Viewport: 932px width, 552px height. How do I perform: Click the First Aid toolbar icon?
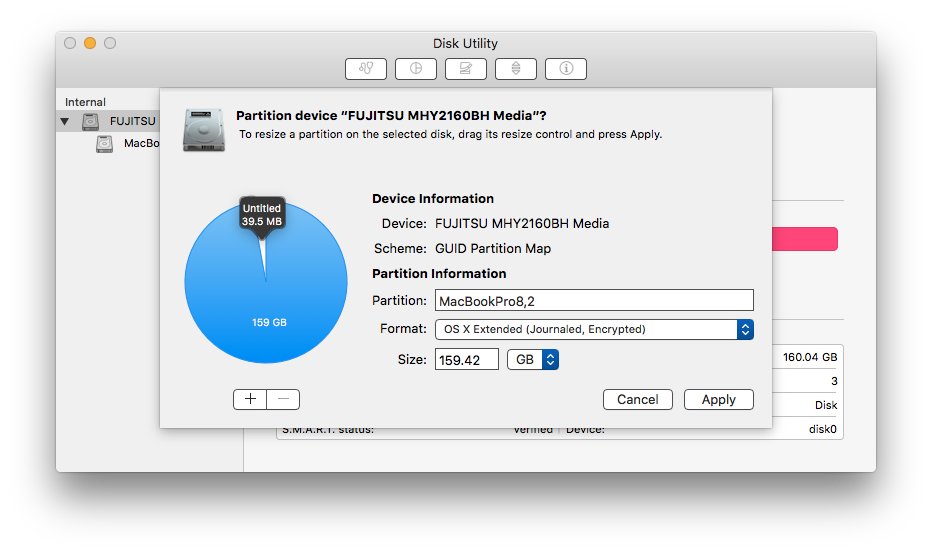click(x=366, y=68)
